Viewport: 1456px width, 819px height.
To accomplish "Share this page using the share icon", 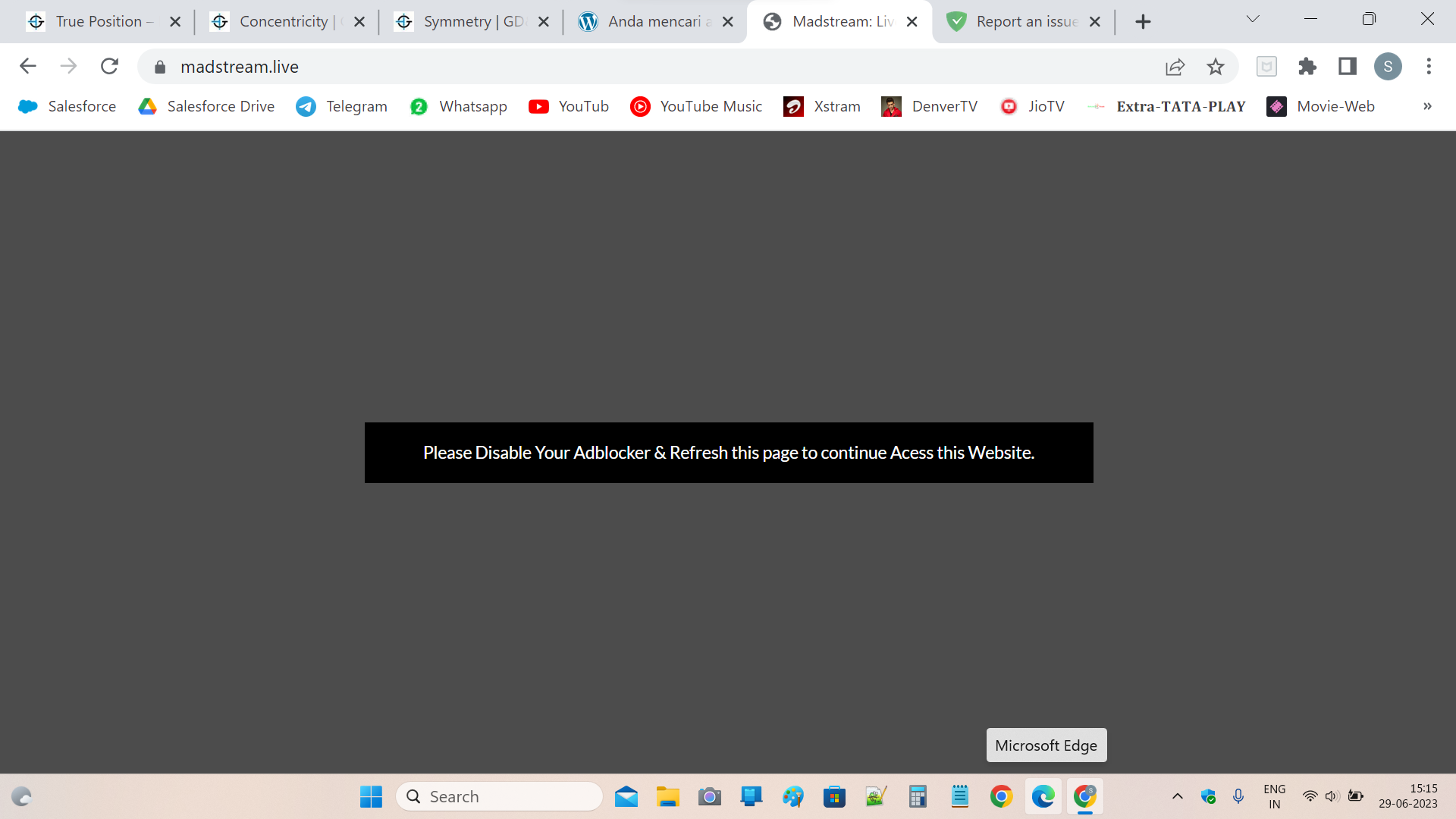I will [1175, 67].
